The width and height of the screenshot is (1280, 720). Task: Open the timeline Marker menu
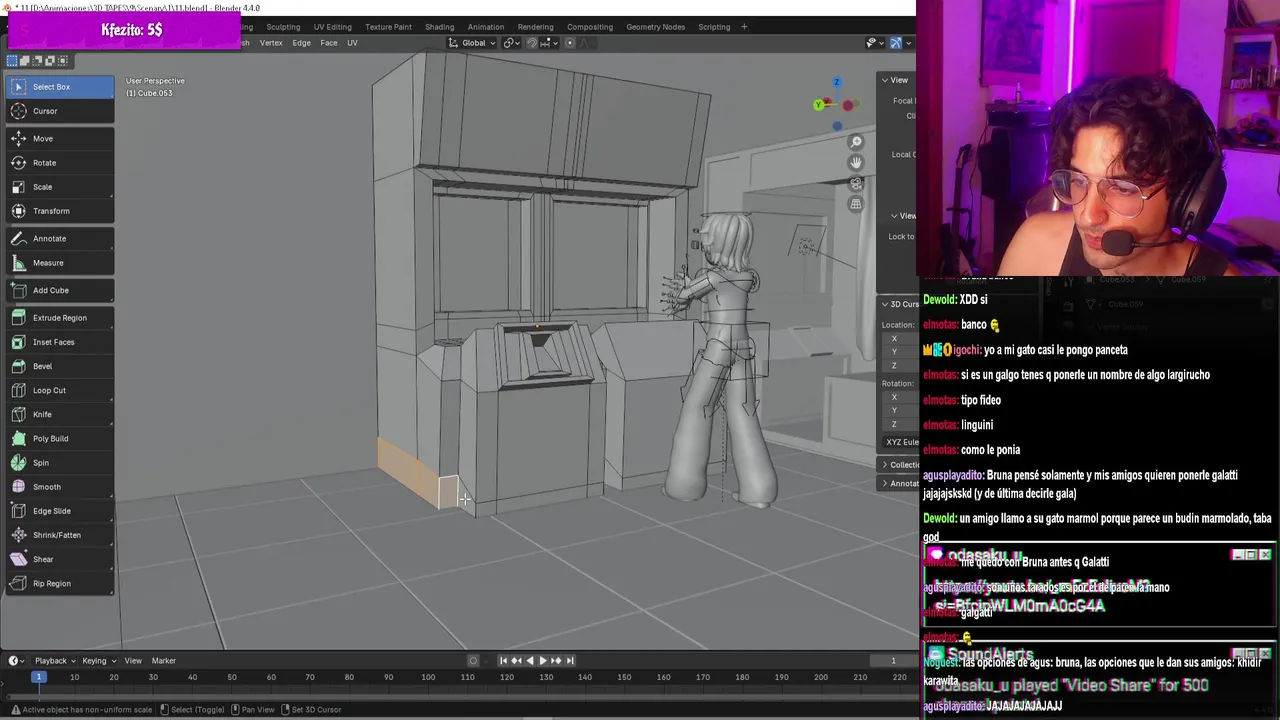[164, 660]
